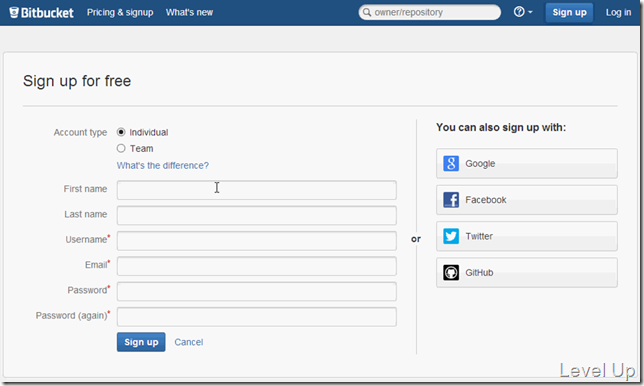Focus the Username field
This screenshot has height=386, width=644.
click(x=257, y=241)
